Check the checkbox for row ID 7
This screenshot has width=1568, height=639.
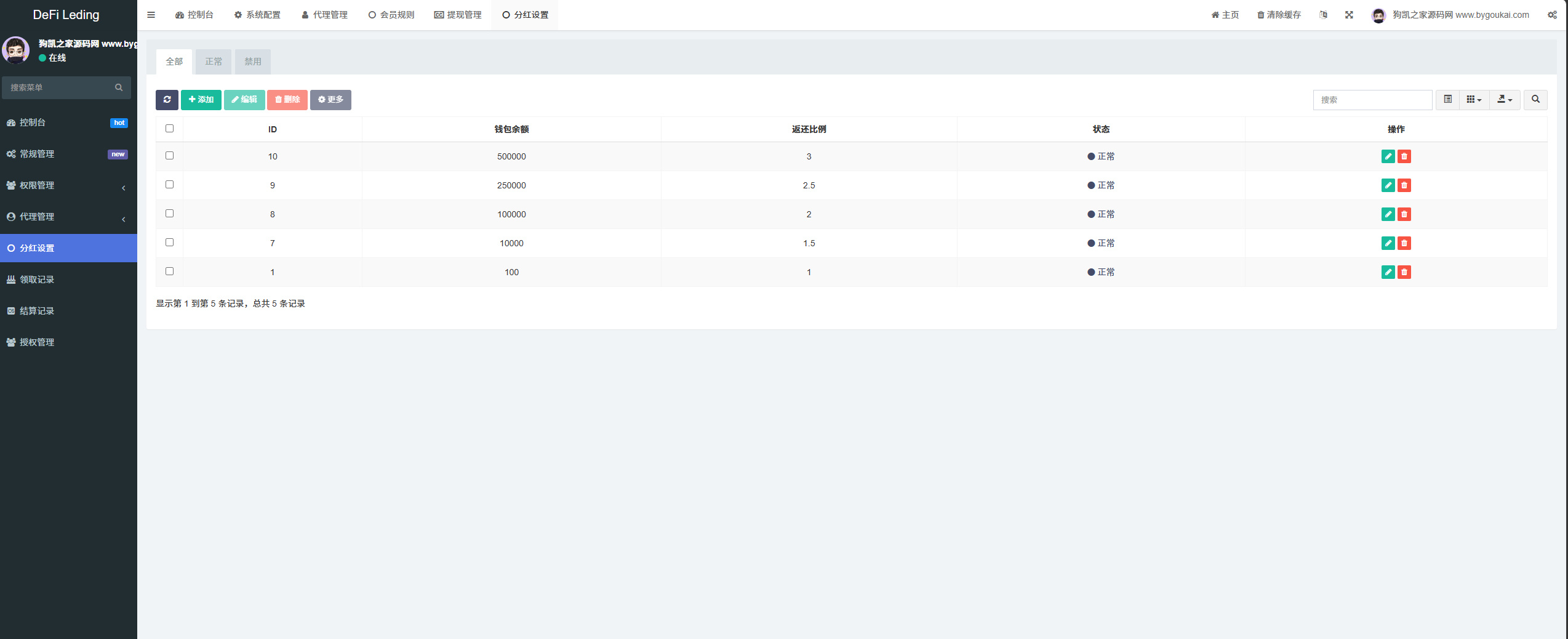[x=170, y=243]
